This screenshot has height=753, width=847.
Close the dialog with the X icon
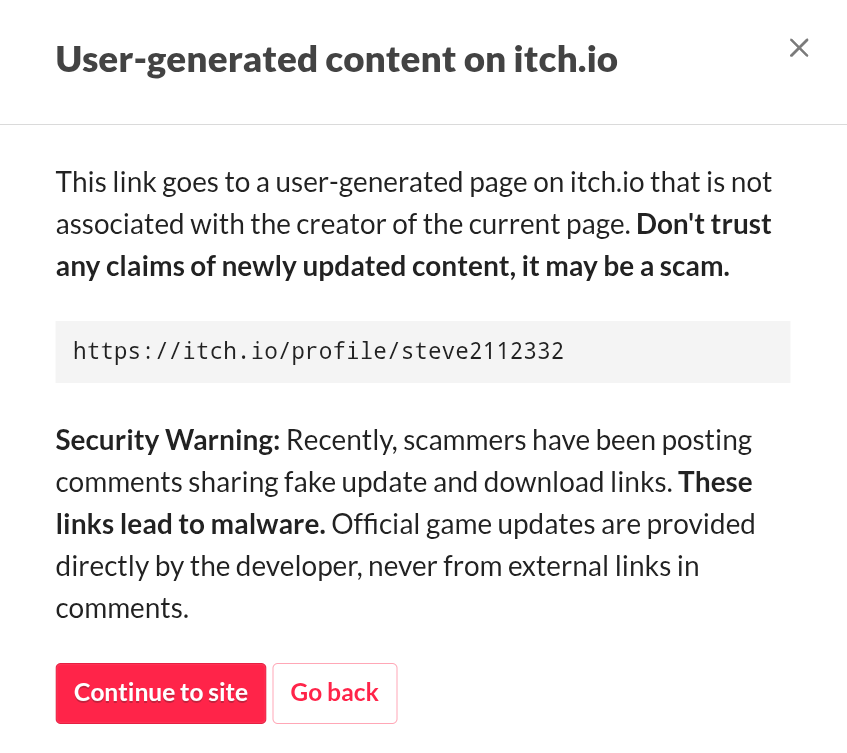pos(798,48)
